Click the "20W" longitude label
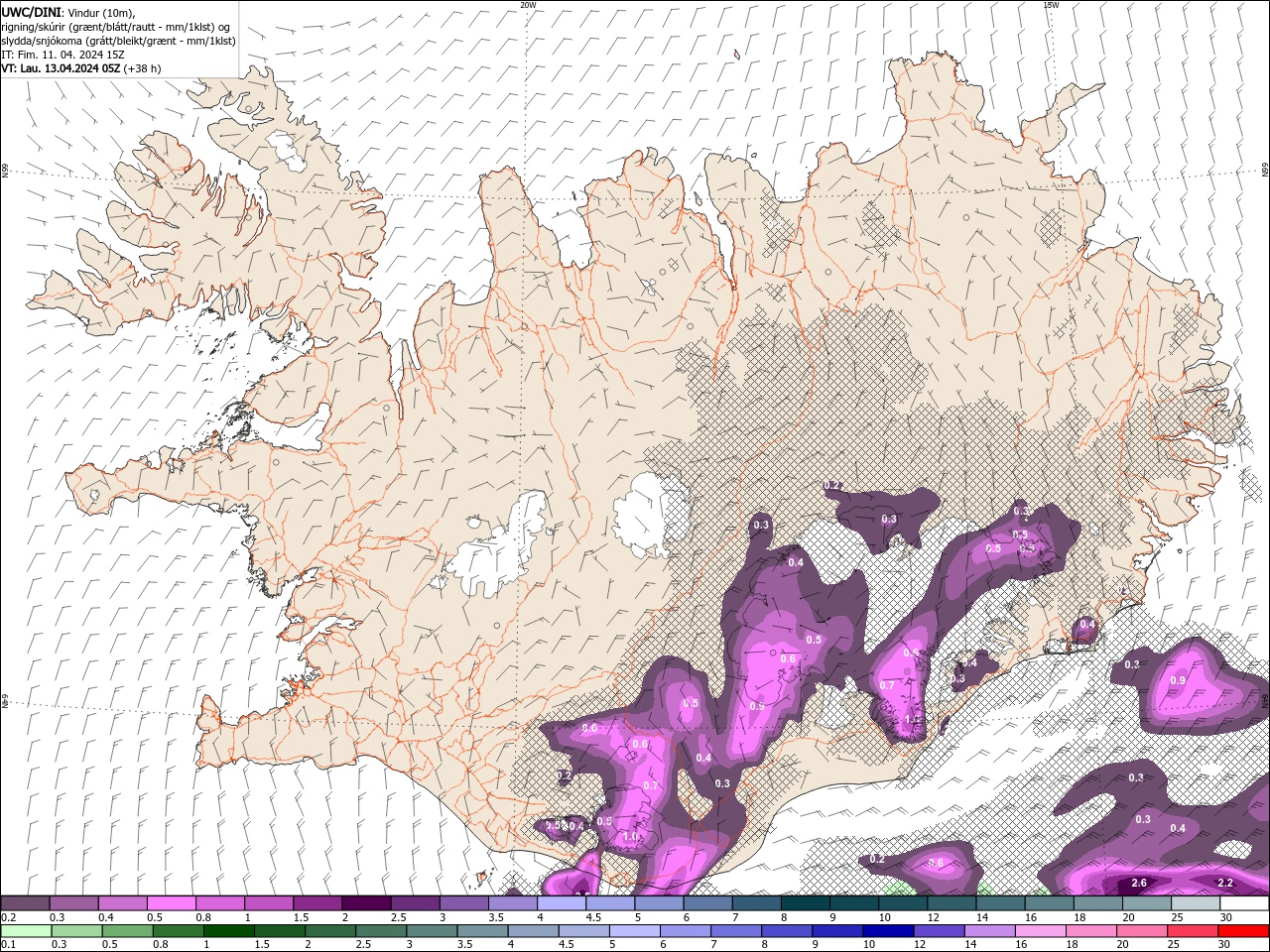Viewport: 1270px width, 952px height. (528, 5)
